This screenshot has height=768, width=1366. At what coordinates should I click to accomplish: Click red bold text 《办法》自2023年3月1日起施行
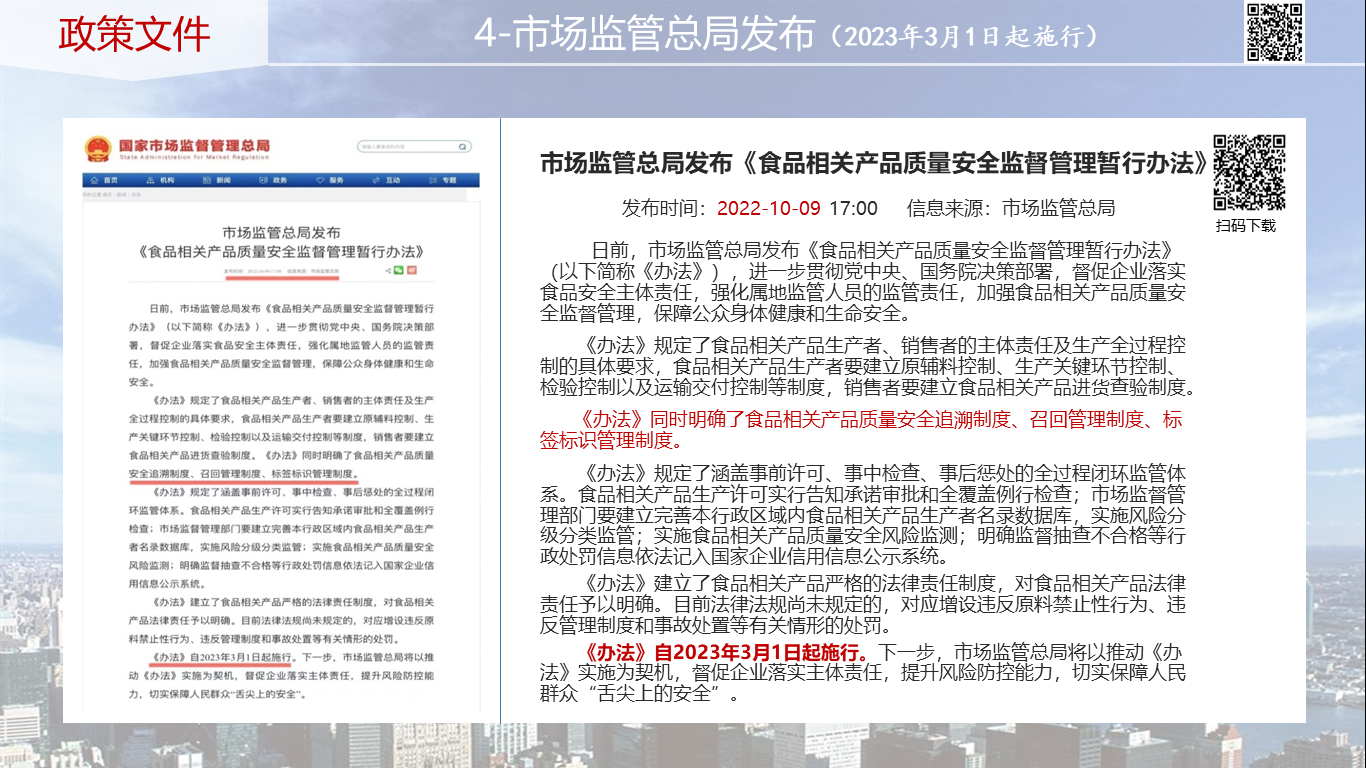coord(727,652)
